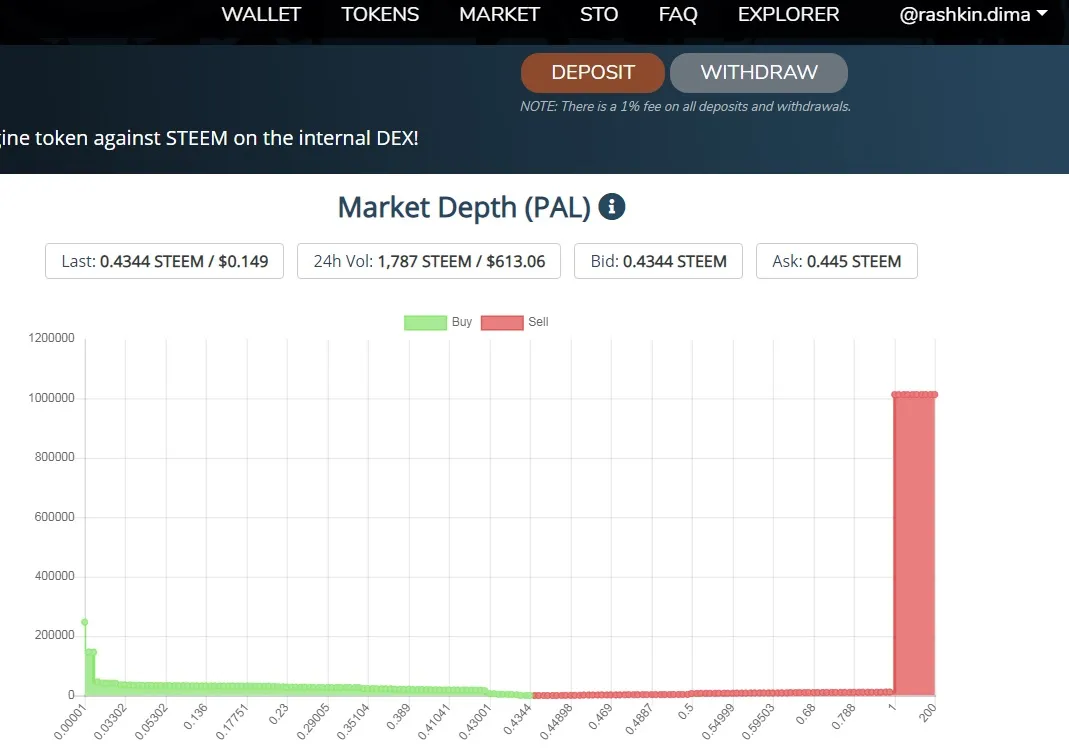Viewport: 1069px width, 755px height.
Task: Click the 24h Vol 1,787 STEEM box
Action: (x=429, y=261)
